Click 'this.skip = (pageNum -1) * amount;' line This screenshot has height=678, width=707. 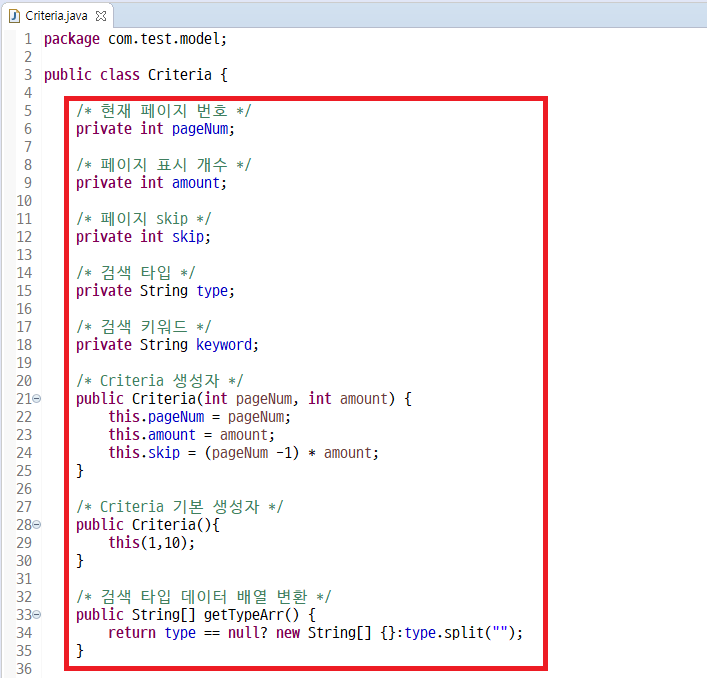(243, 453)
